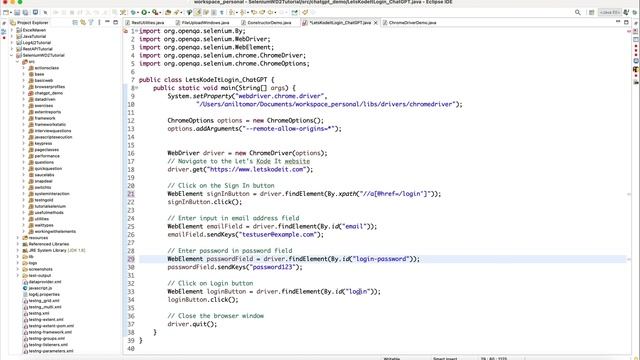Click driver.quit() on line 37

[192, 324]
